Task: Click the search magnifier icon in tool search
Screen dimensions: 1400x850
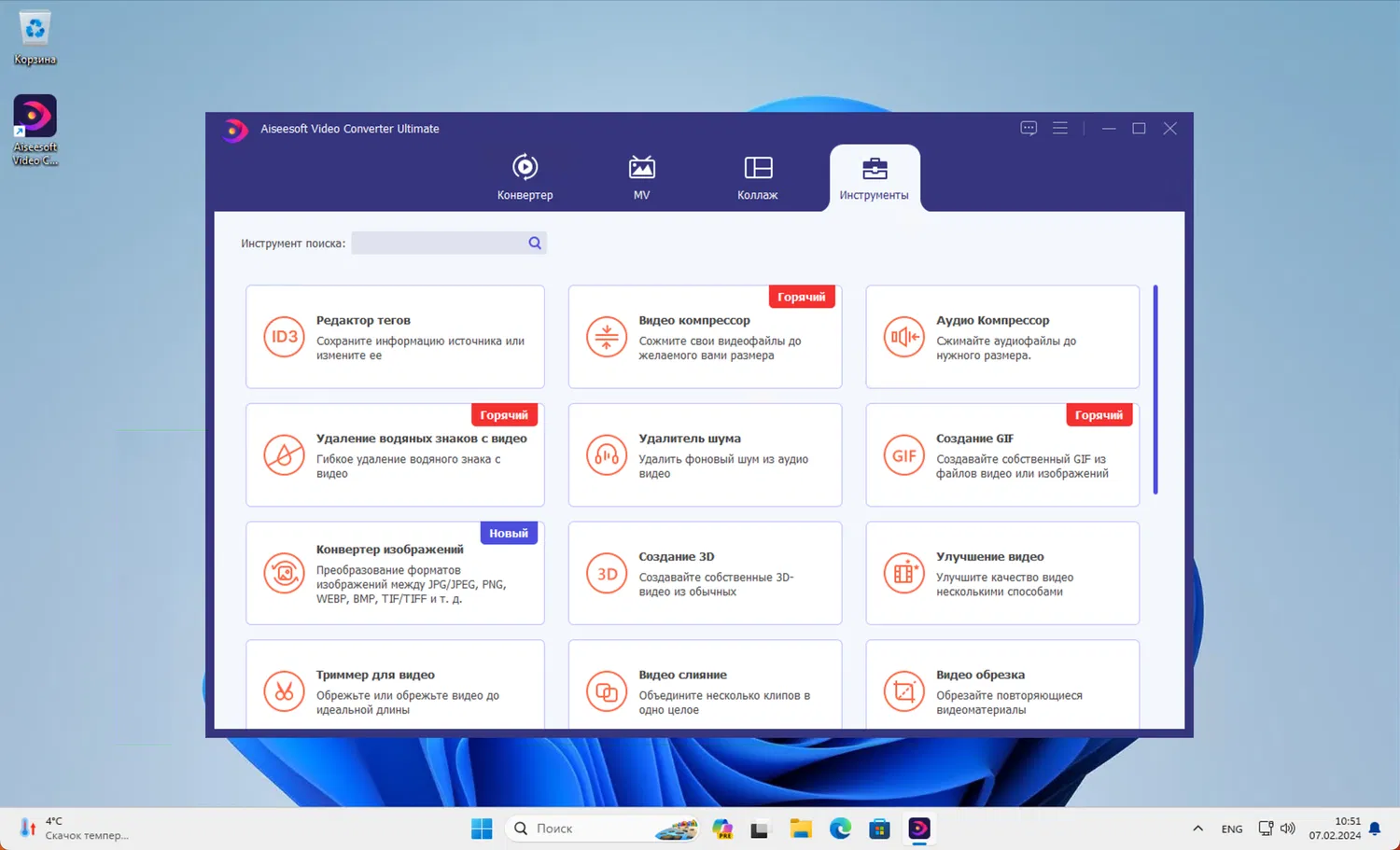Action: click(535, 243)
